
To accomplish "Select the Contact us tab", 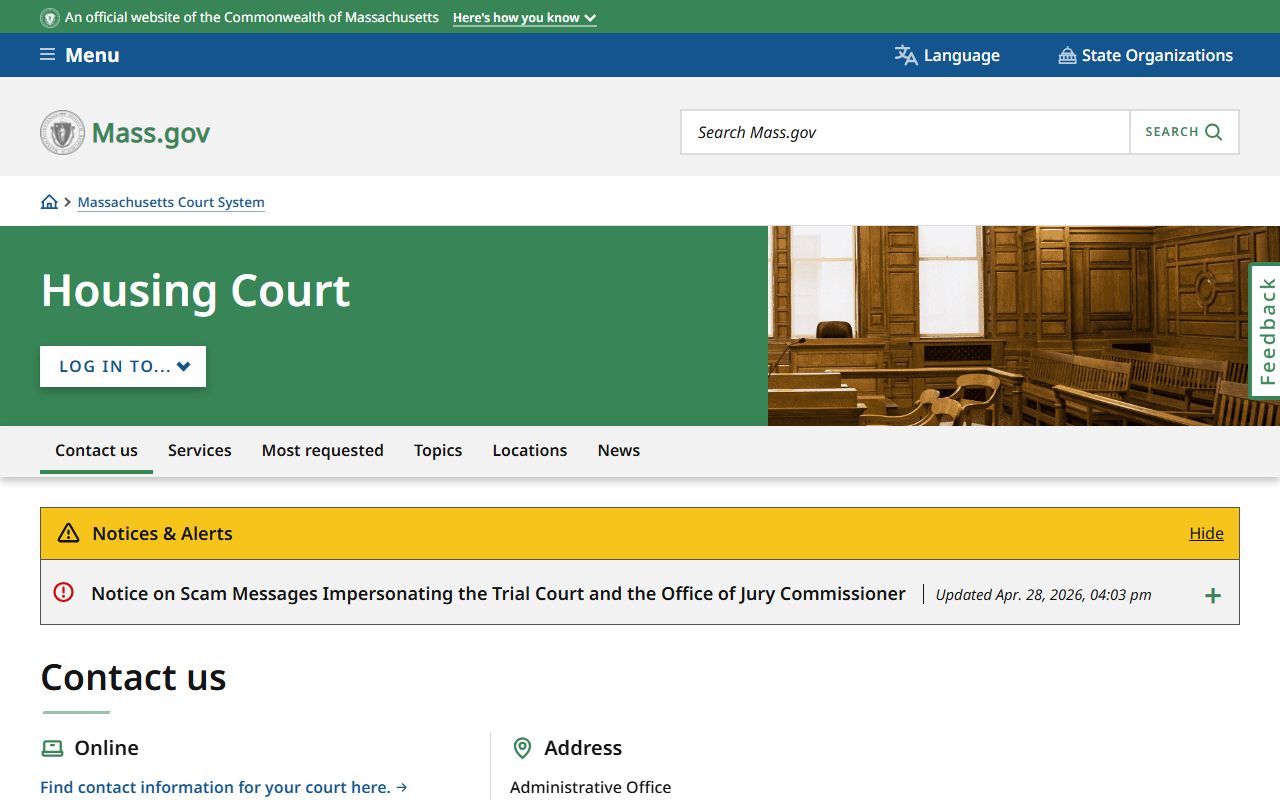I will click(x=96, y=450).
